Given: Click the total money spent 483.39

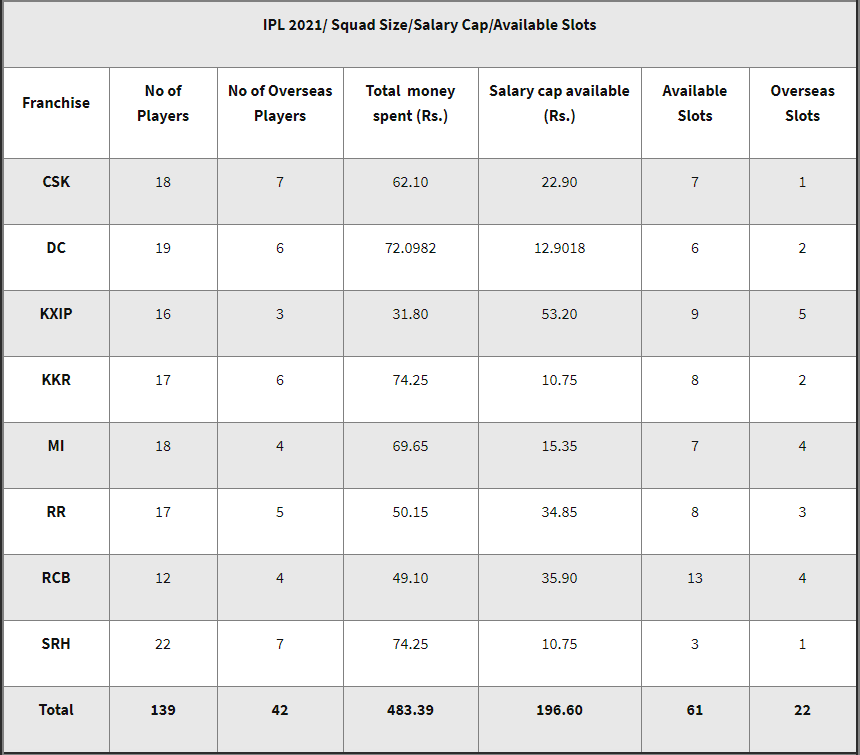Looking at the screenshot, I should (410, 710).
